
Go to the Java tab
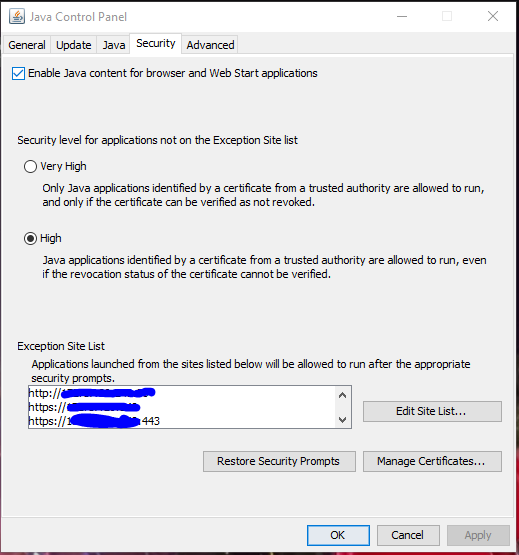[x=114, y=45]
